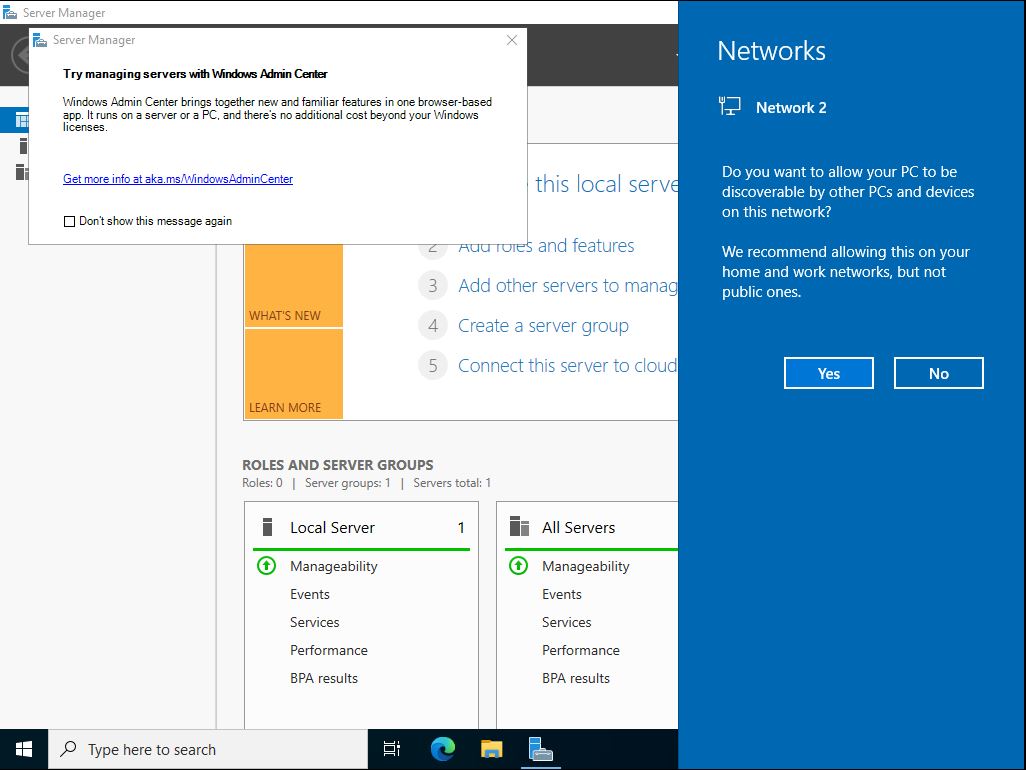Open Events under All Servers
Viewport: 1026px width, 770px height.
coord(561,594)
